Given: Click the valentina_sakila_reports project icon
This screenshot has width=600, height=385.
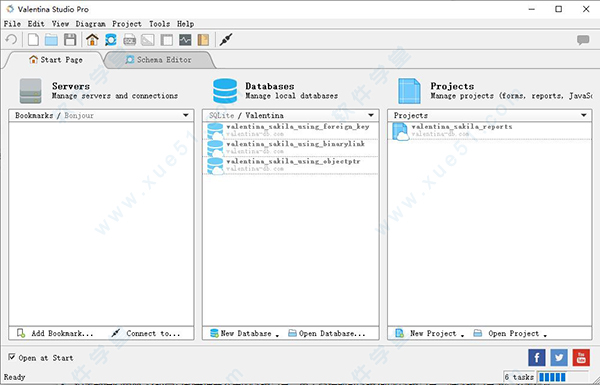Looking at the screenshot, I should (400, 131).
